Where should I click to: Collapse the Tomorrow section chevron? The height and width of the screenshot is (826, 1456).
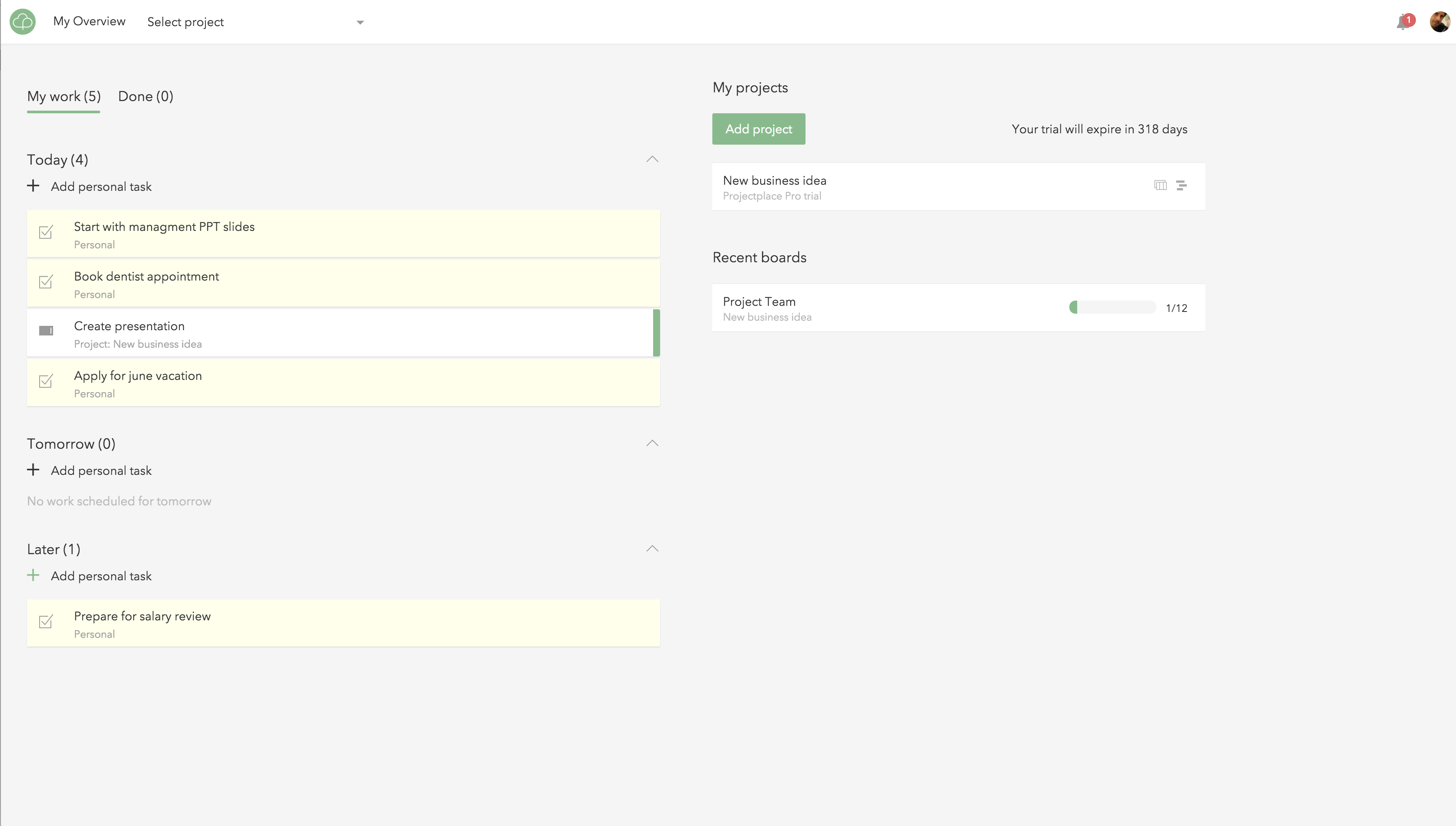click(652, 443)
